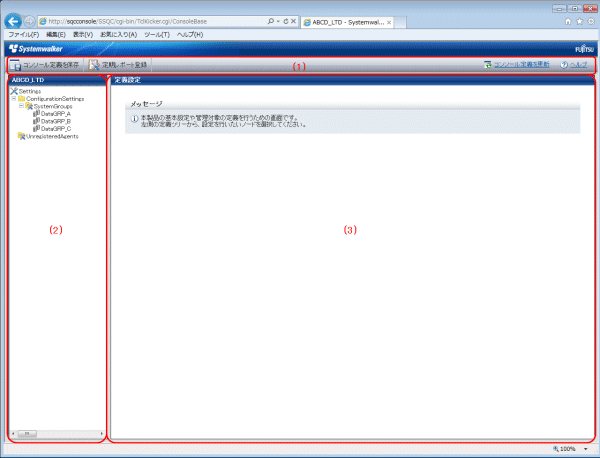Click the SystemGroups icon in tree
Image resolution: width=600 pixels, height=458 pixels.
tap(29, 106)
